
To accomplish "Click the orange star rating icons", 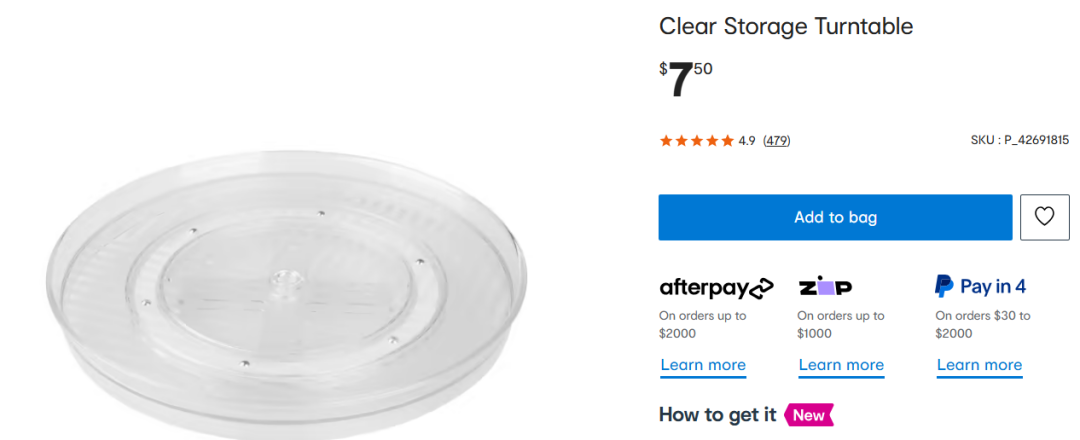I will [696, 141].
